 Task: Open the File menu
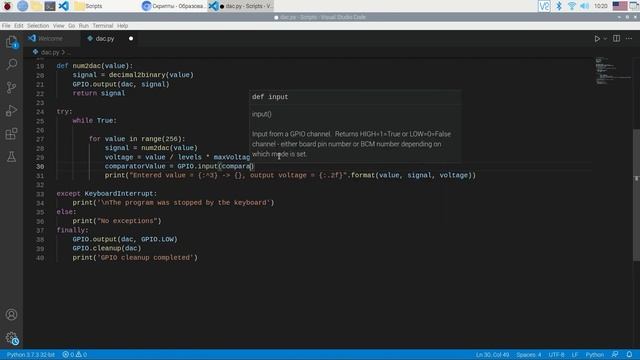(x=6, y=26)
